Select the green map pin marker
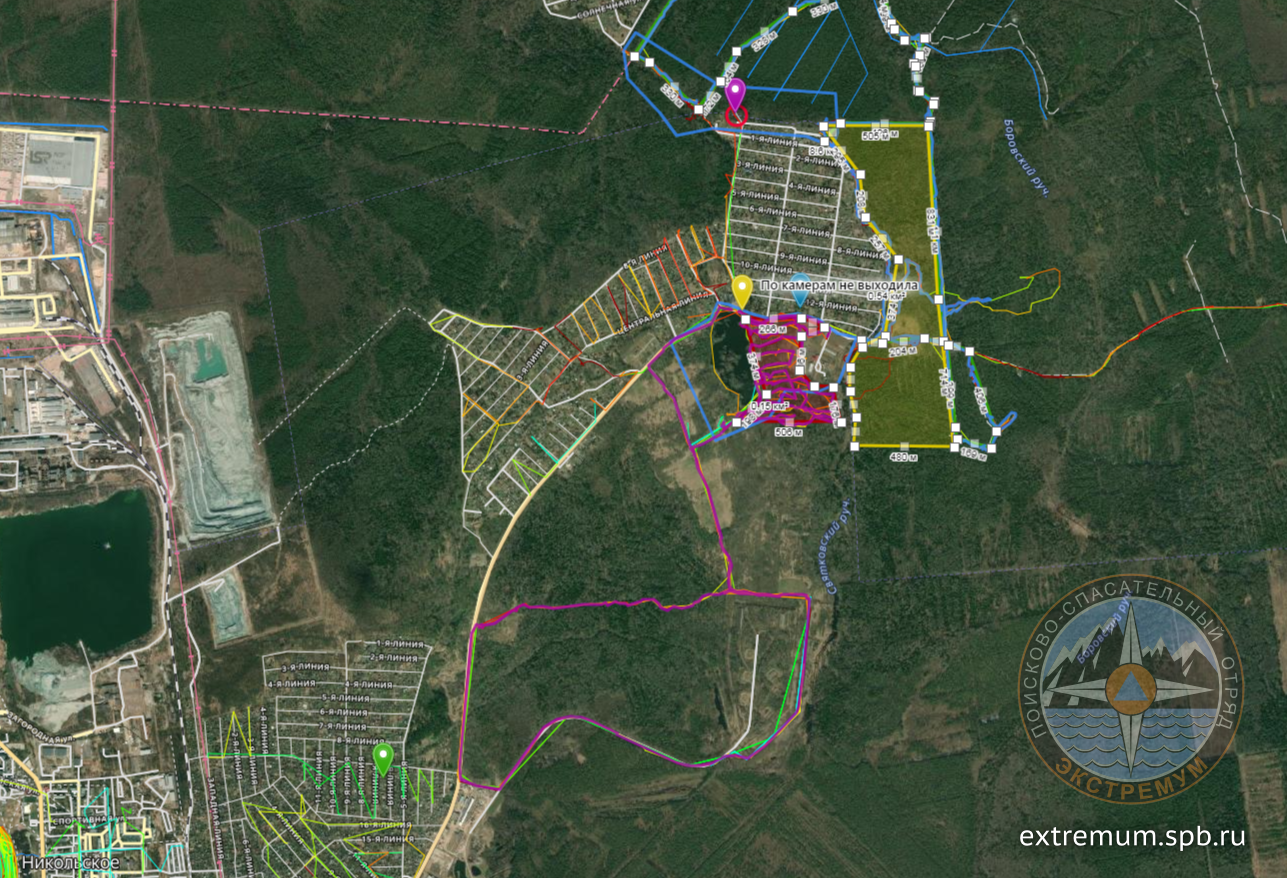Image resolution: width=1287 pixels, height=878 pixels. click(x=382, y=758)
